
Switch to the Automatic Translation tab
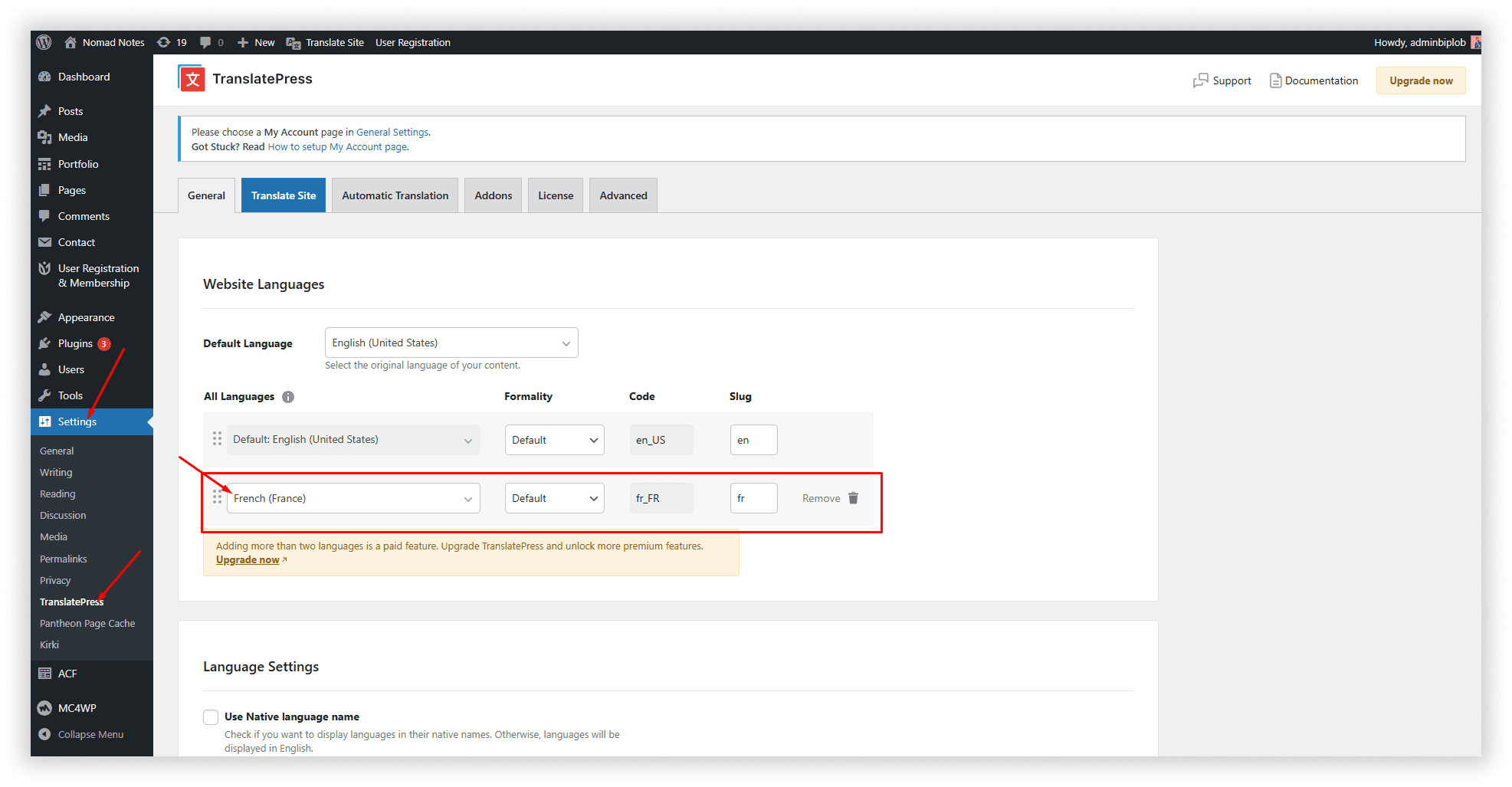(x=395, y=195)
